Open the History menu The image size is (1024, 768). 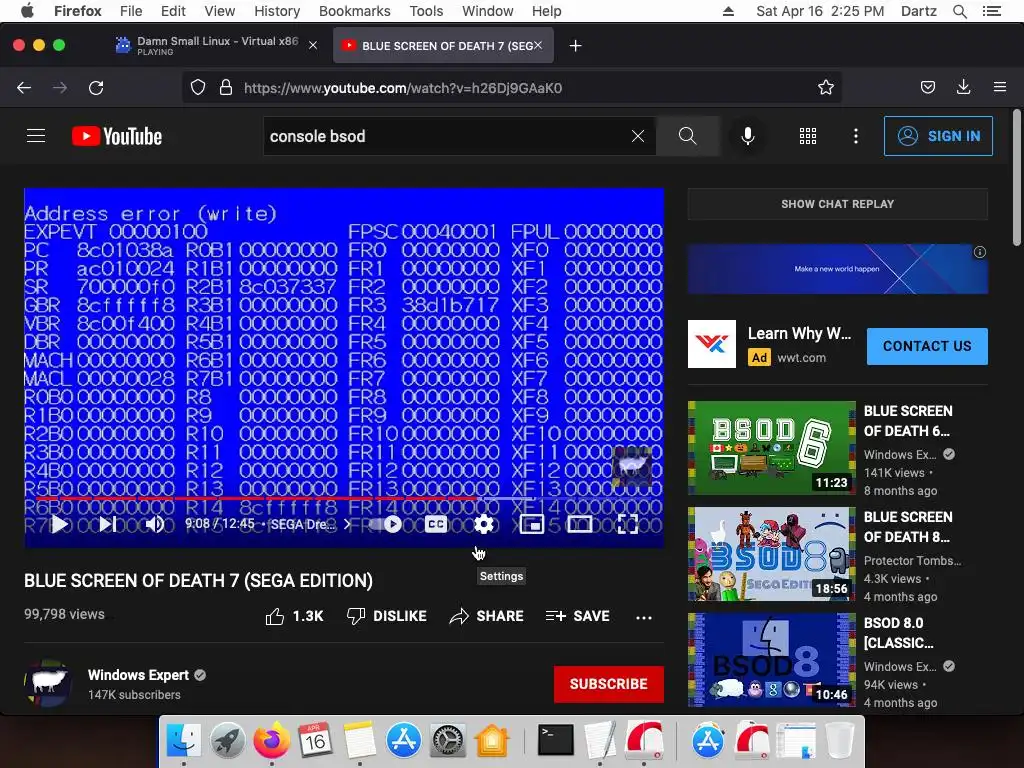point(277,11)
